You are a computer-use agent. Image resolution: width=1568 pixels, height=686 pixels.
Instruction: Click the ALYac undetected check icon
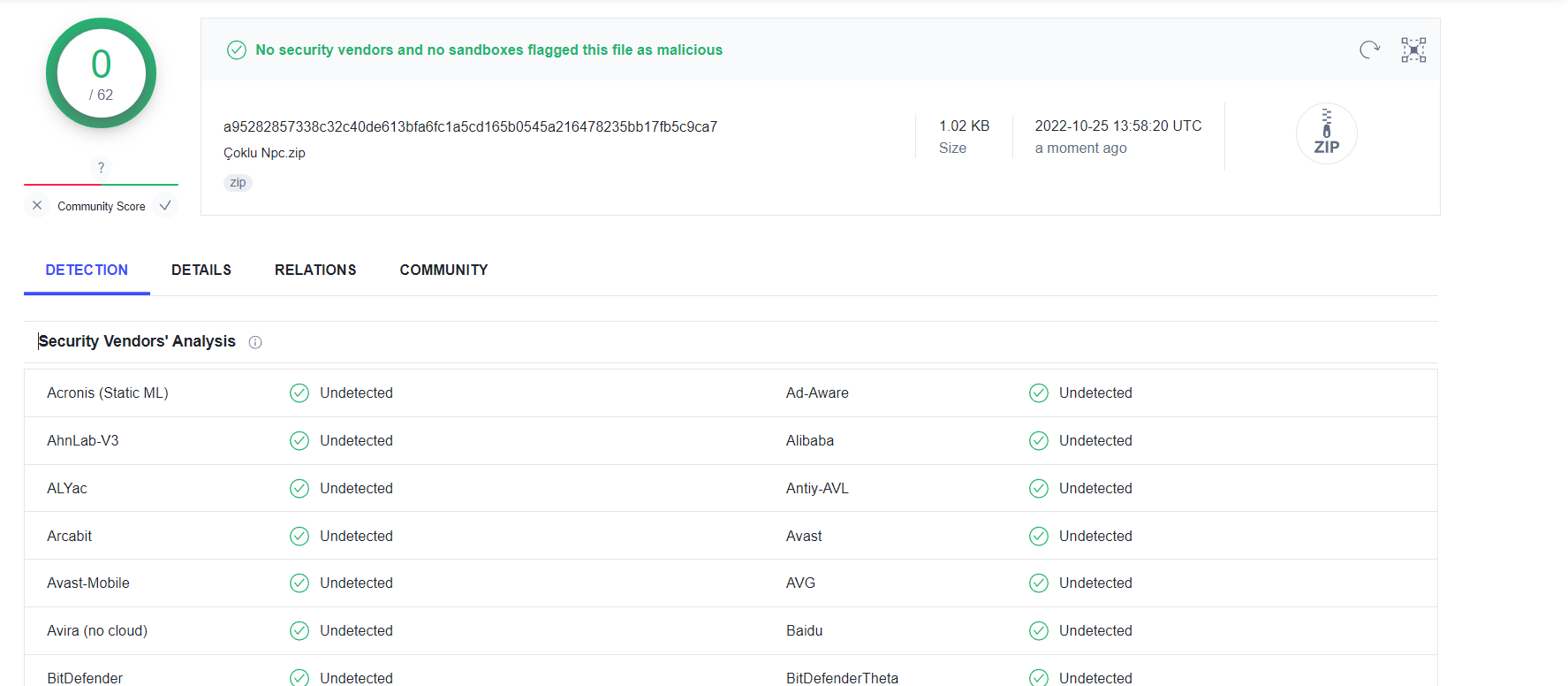[x=299, y=488]
